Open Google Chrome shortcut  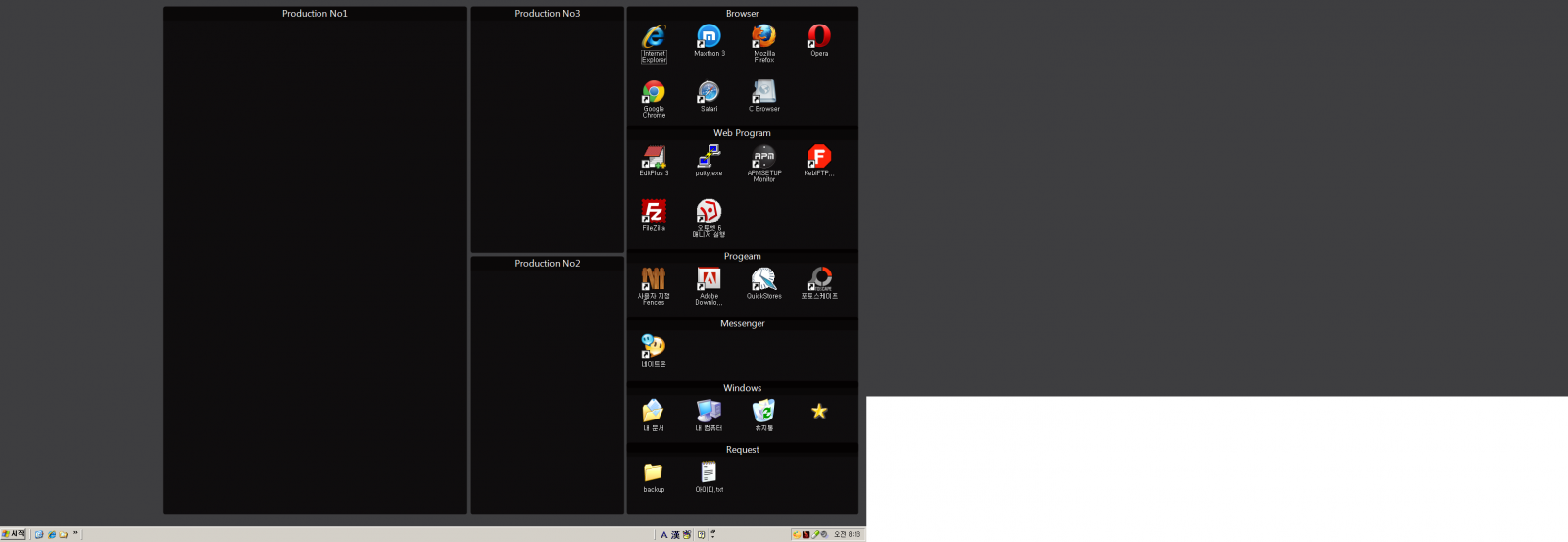(x=654, y=93)
